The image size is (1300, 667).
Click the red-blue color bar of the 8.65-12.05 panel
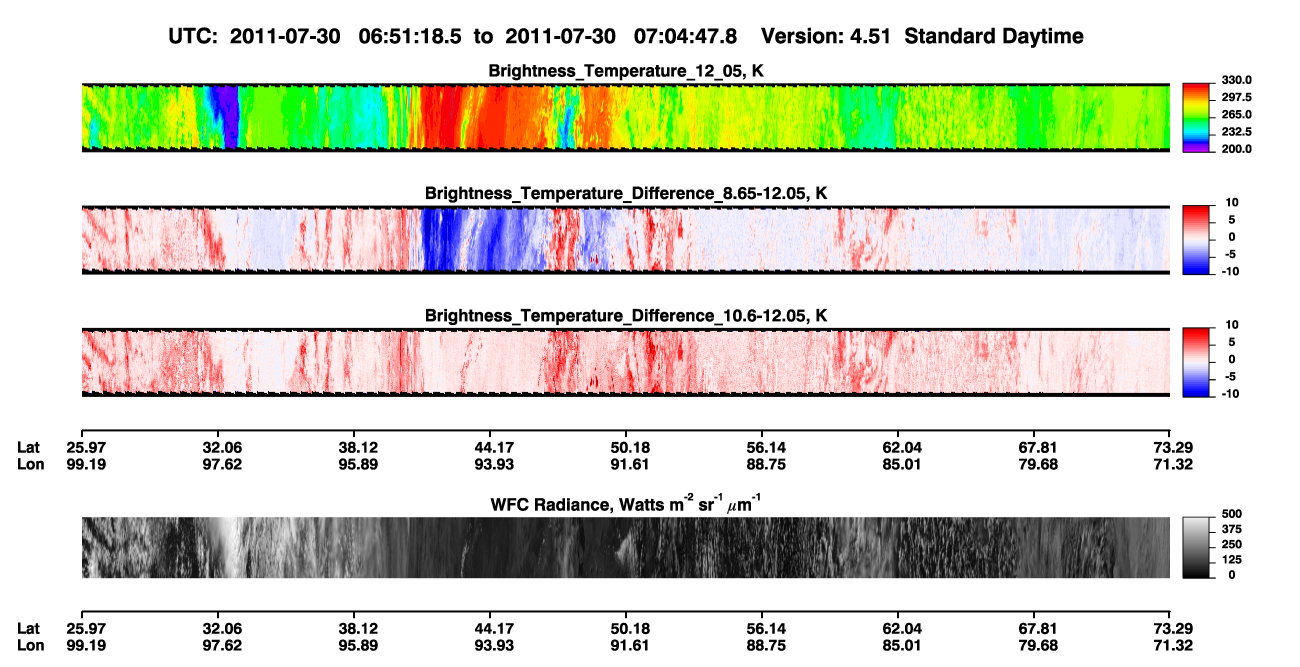tap(1198, 240)
